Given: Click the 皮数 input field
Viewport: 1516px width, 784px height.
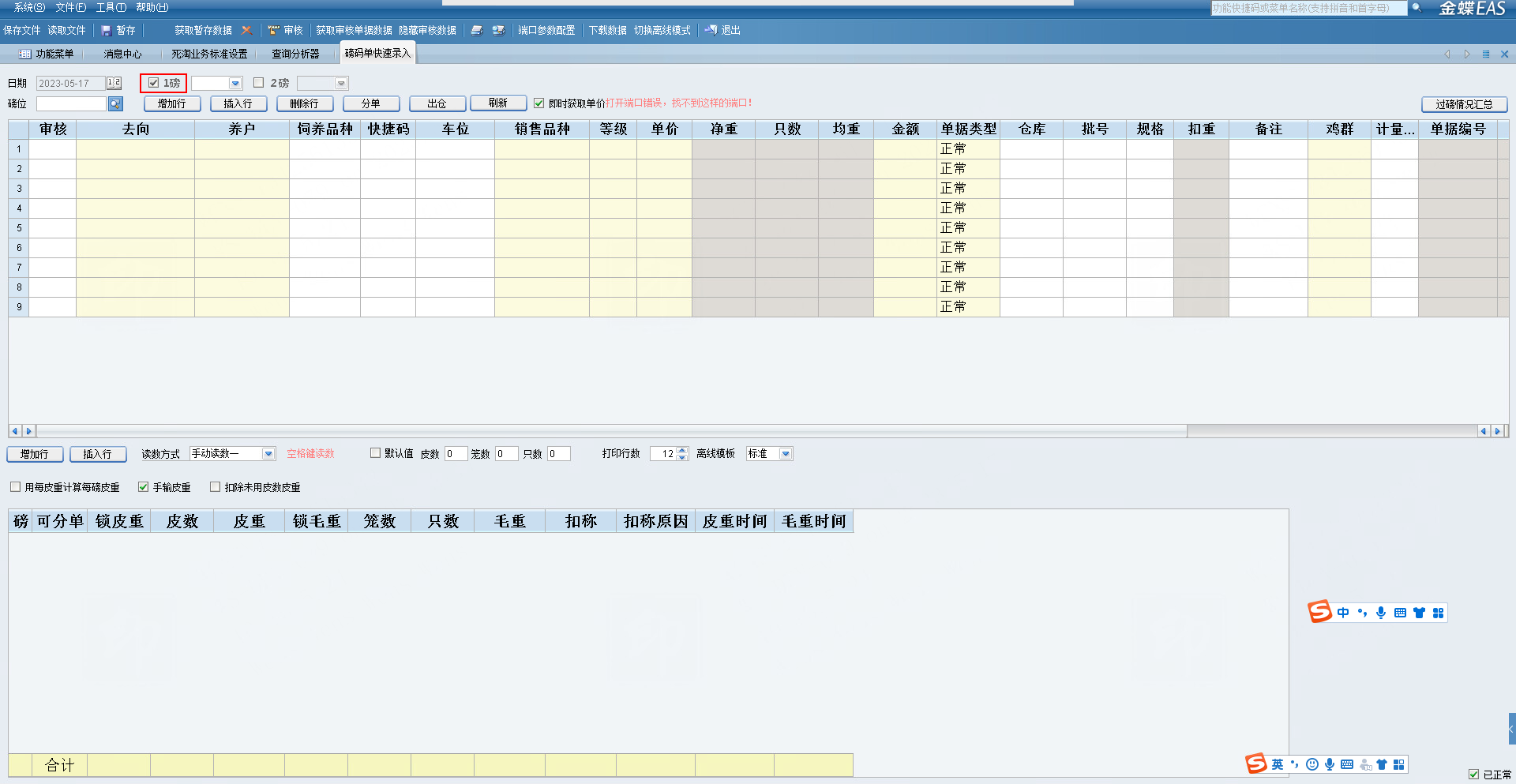Looking at the screenshot, I should (455, 454).
